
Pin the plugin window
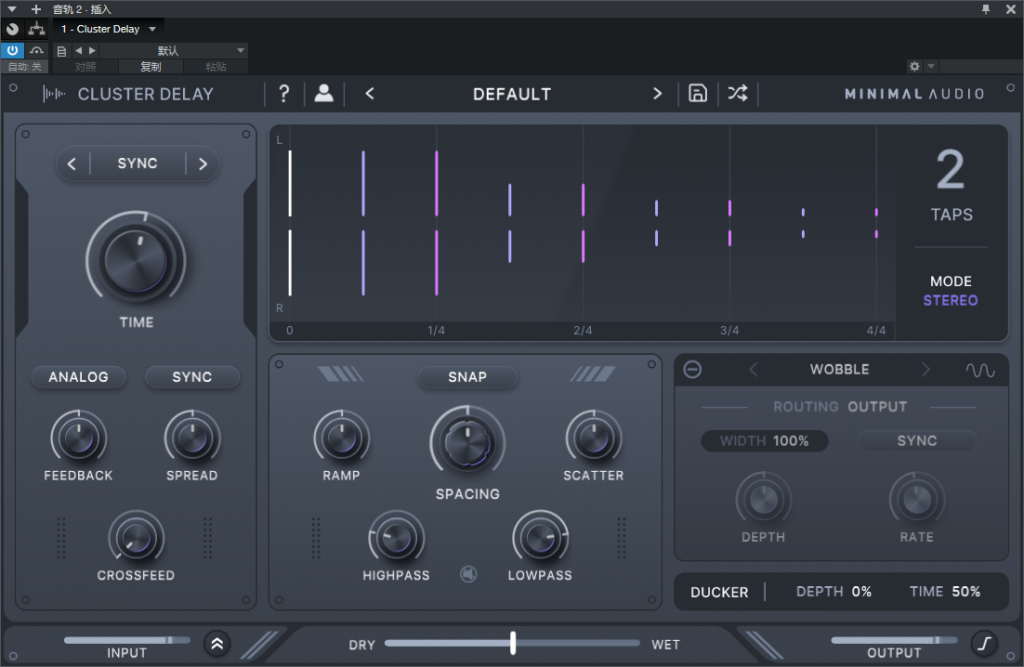click(985, 9)
